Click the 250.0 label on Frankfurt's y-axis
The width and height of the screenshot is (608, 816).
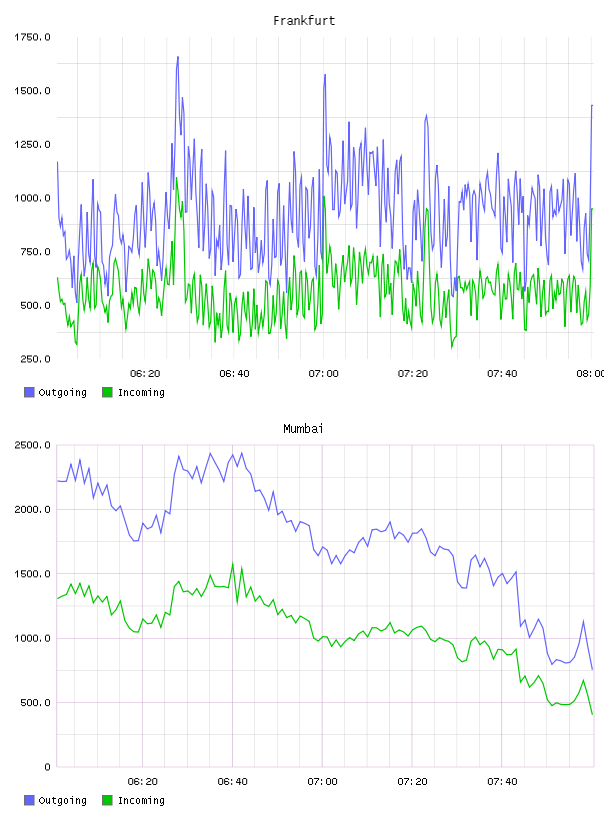point(35,359)
